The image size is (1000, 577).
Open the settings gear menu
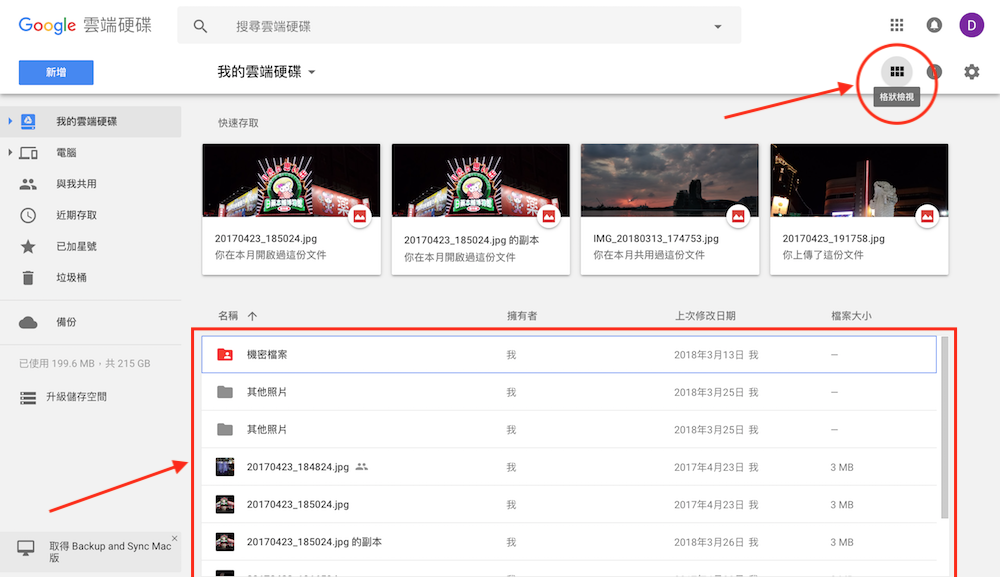pyautogui.click(x=971, y=71)
